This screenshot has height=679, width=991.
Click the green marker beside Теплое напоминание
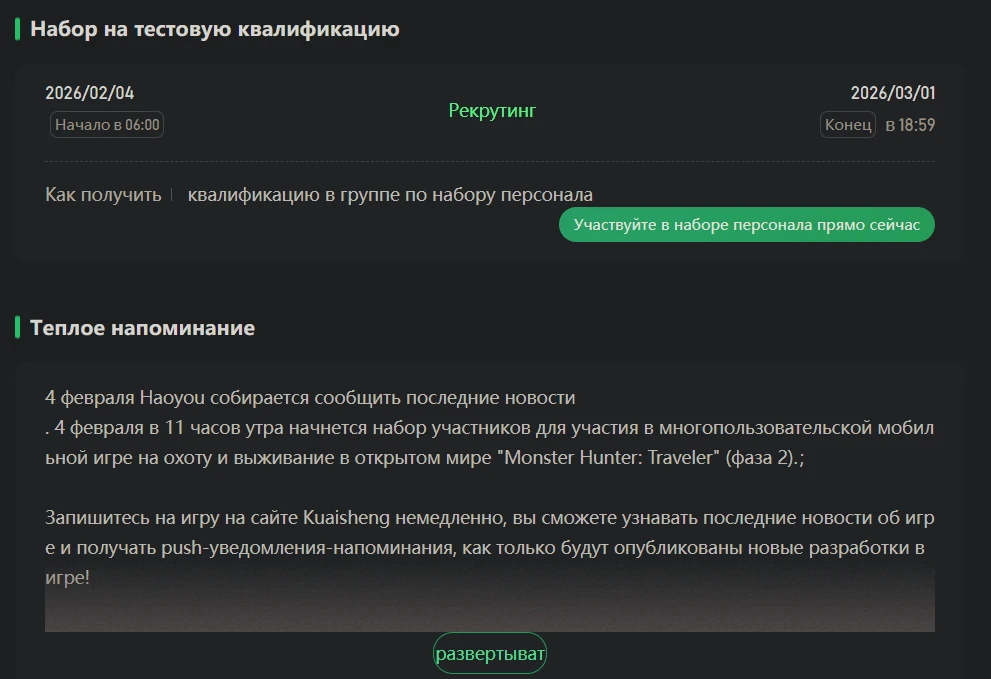pos(17,328)
